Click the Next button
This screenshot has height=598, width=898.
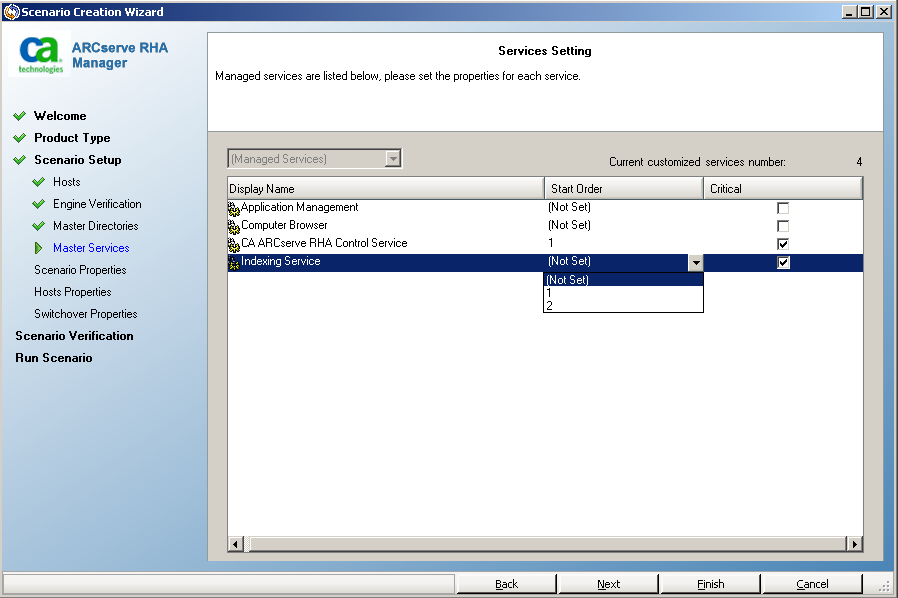pyautogui.click(x=608, y=583)
